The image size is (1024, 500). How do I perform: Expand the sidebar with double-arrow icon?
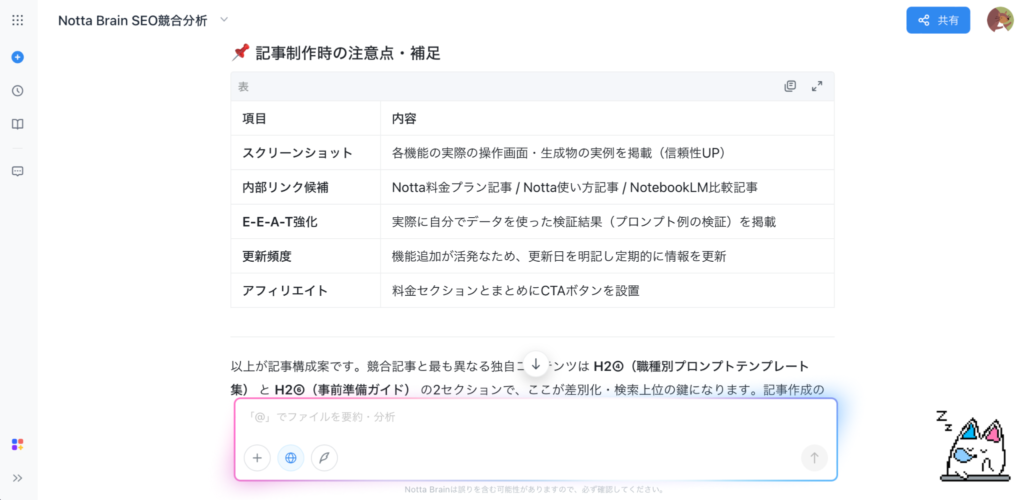18,478
